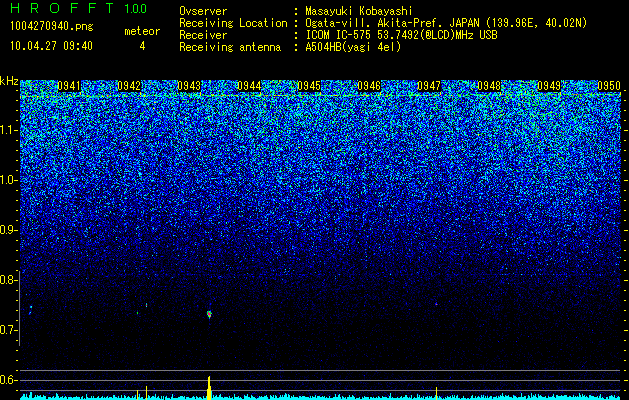Click the 0.6 kHz axis label
Viewport: 629px width, 400px height.
pyautogui.click(x=8, y=380)
